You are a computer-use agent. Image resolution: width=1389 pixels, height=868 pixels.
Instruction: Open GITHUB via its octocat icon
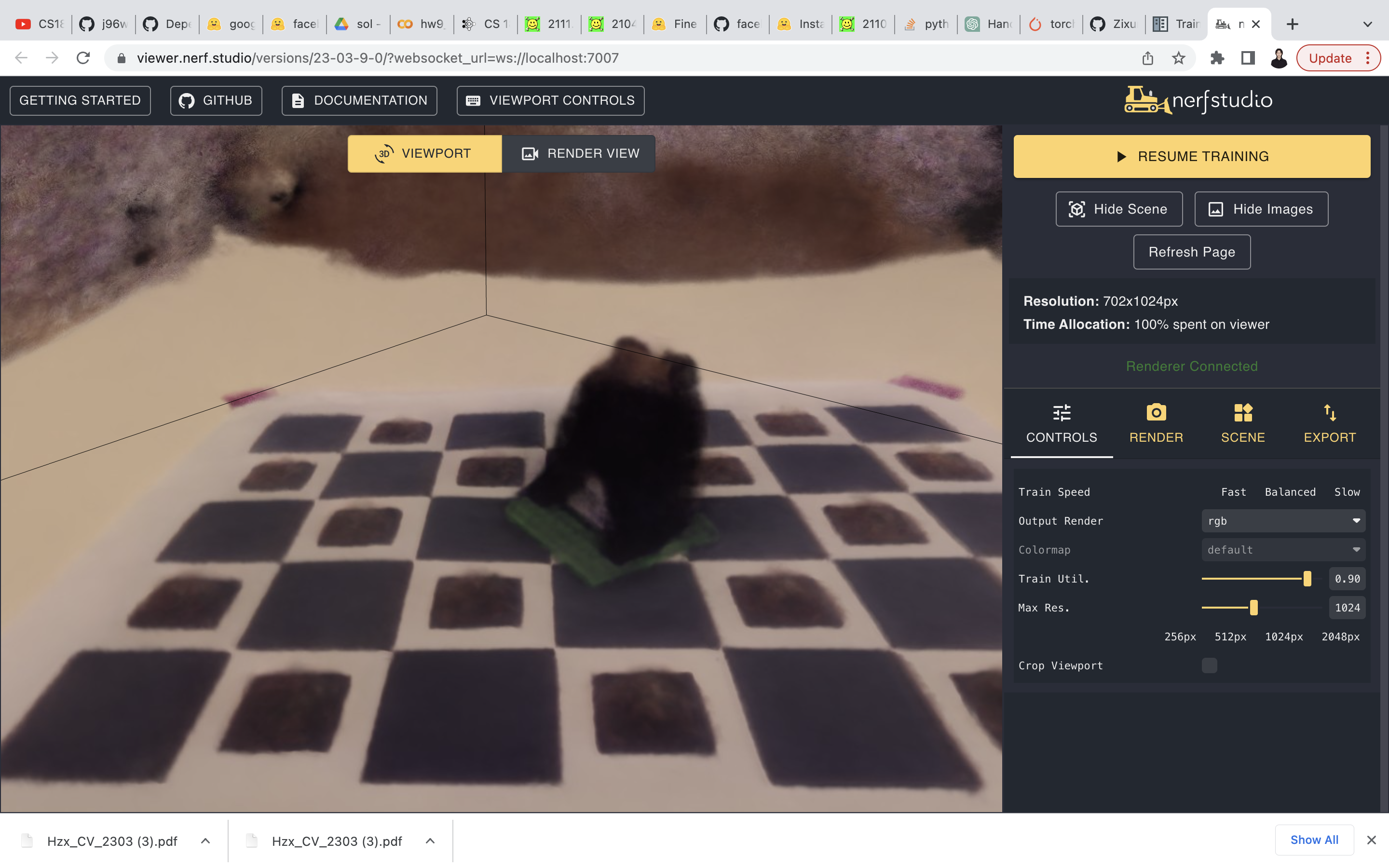[x=187, y=100]
